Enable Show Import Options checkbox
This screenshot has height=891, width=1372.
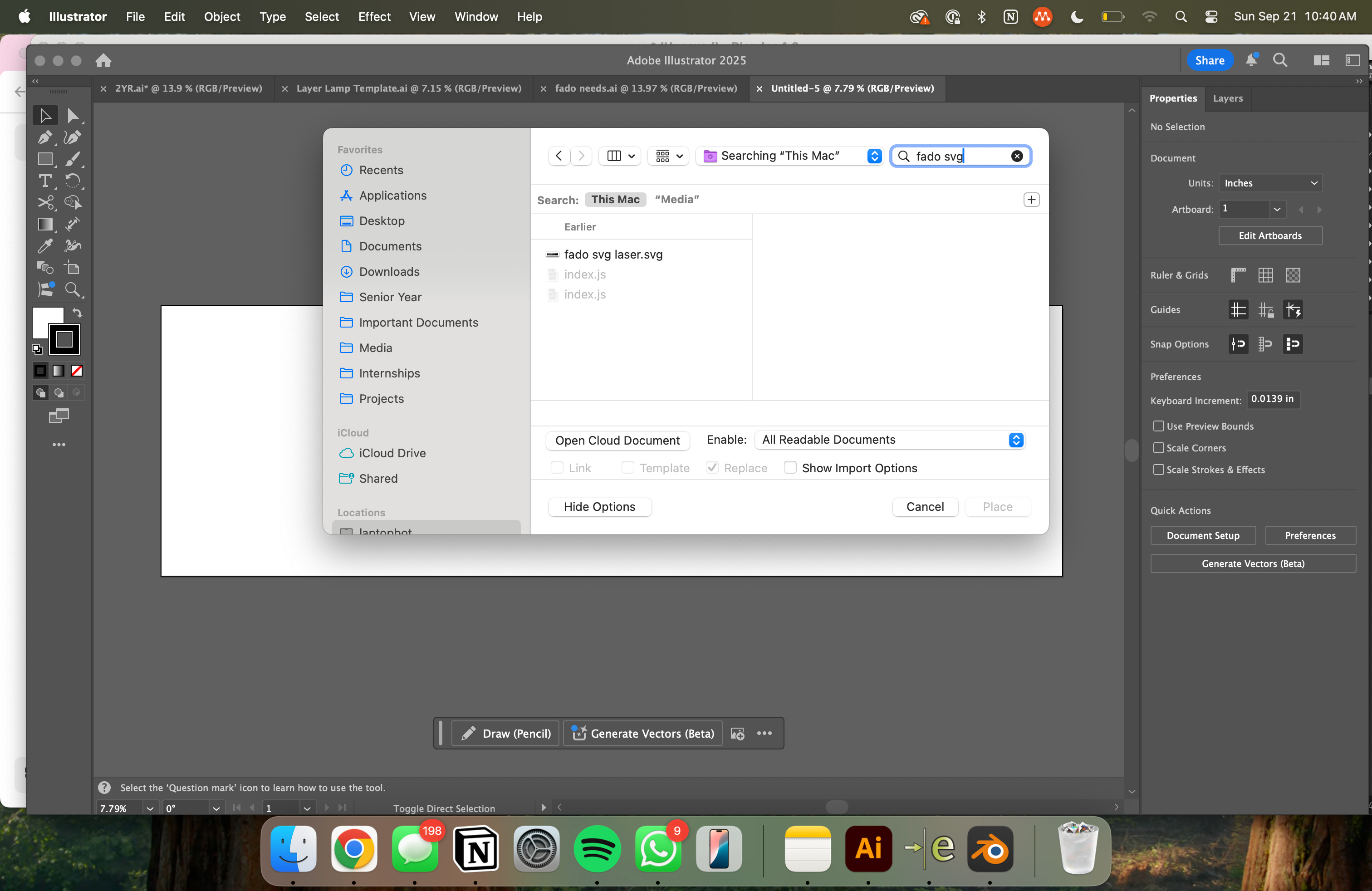790,467
